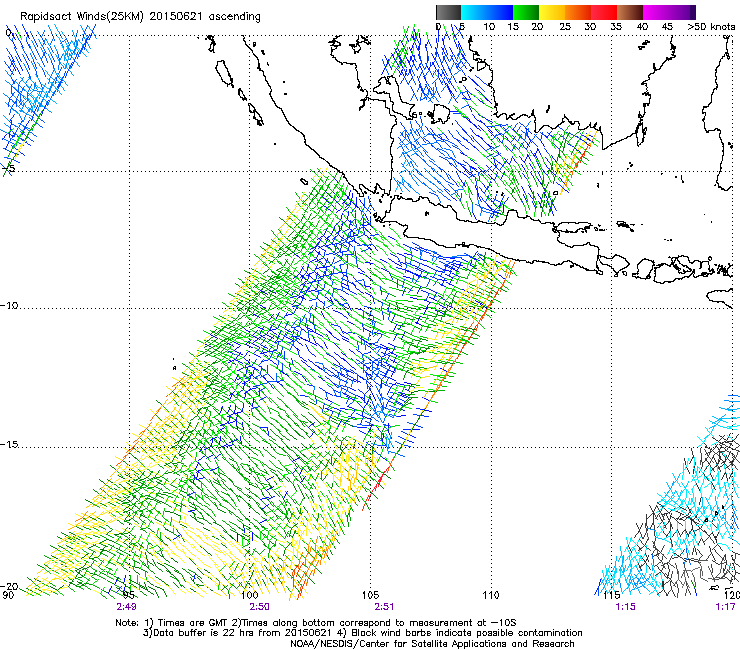Click the 'Rapidscat Winds(25KM) 20150621 ascending' title
740x650 pixels.
pos(140,17)
